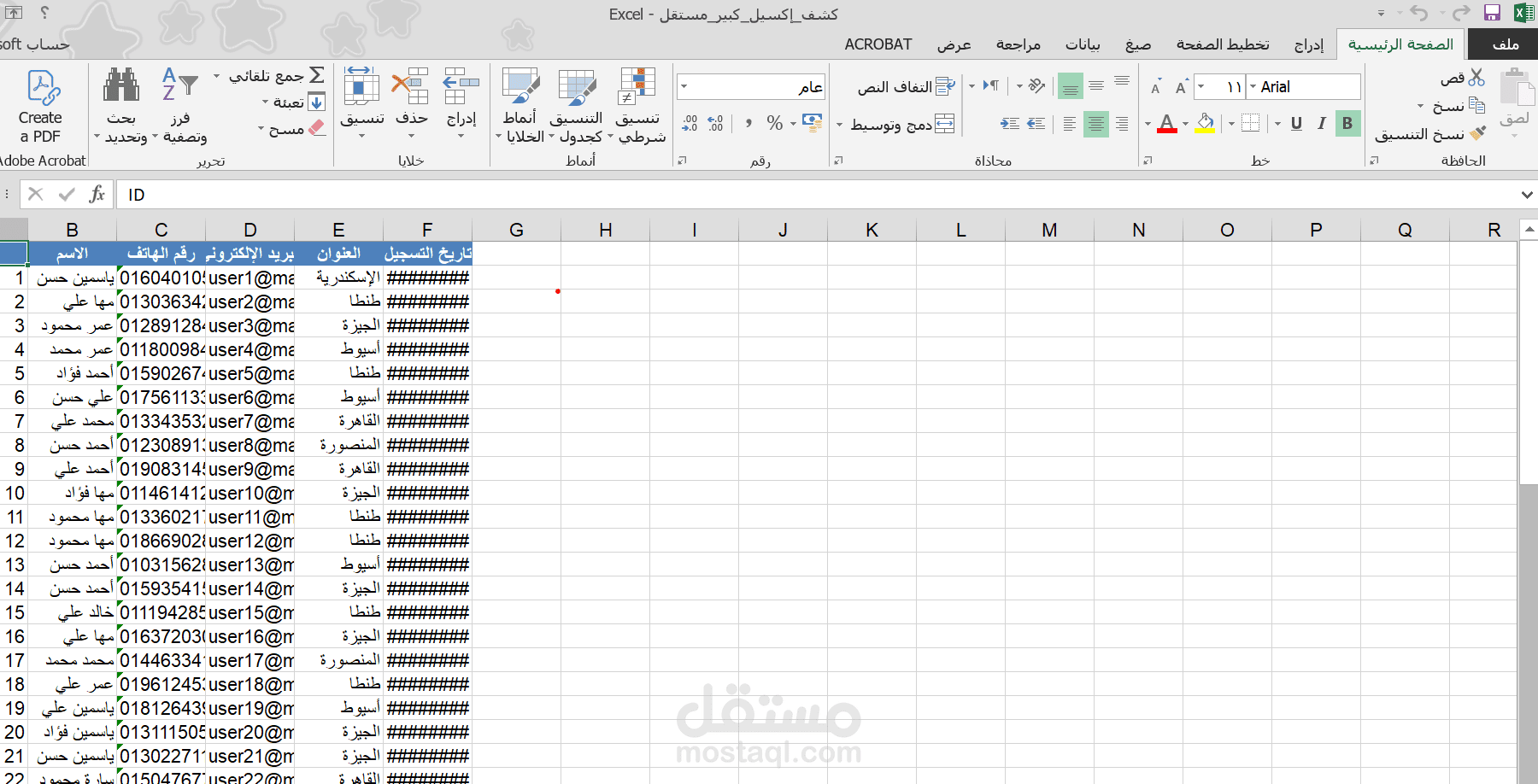The width and height of the screenshot is (1538, 784).
Task: Switch to Data (بيانات) tab
Action: (x=1082, y=44)
